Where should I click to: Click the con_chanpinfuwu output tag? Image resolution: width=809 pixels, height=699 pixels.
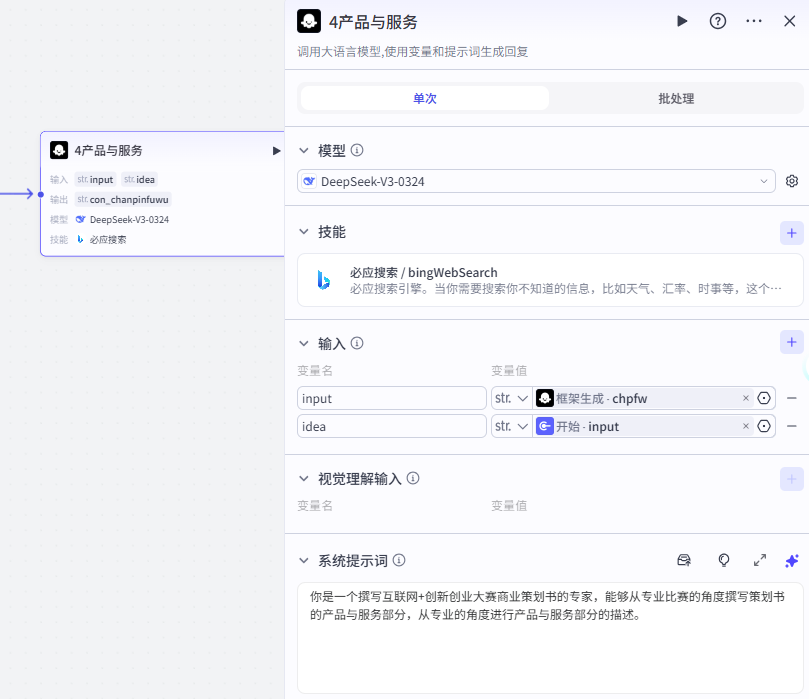[123, 200]
